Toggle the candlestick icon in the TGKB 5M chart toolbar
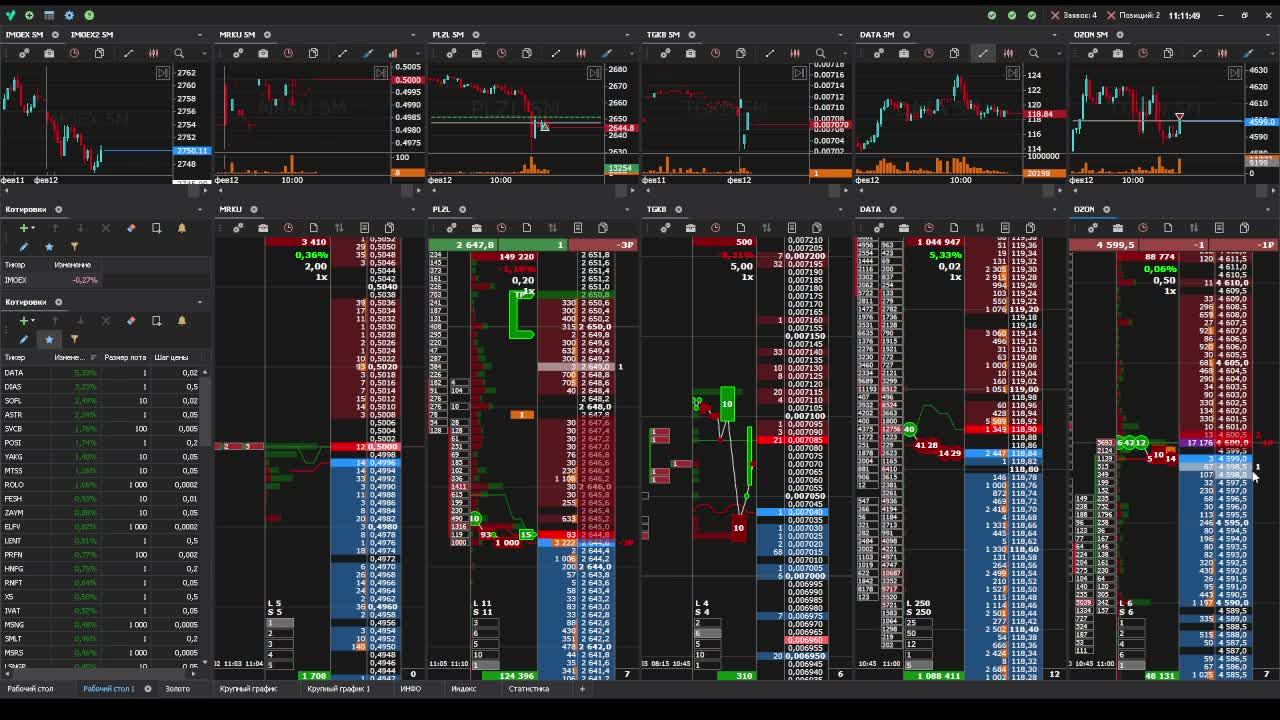This screenshot has height=720, width=1280. [x=795, y=53]
